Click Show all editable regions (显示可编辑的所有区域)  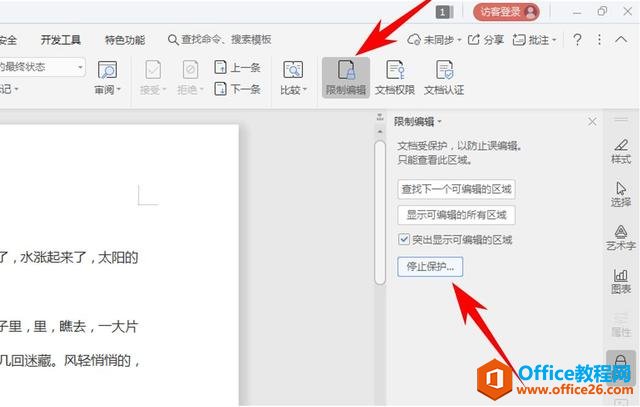pos(456,215)
